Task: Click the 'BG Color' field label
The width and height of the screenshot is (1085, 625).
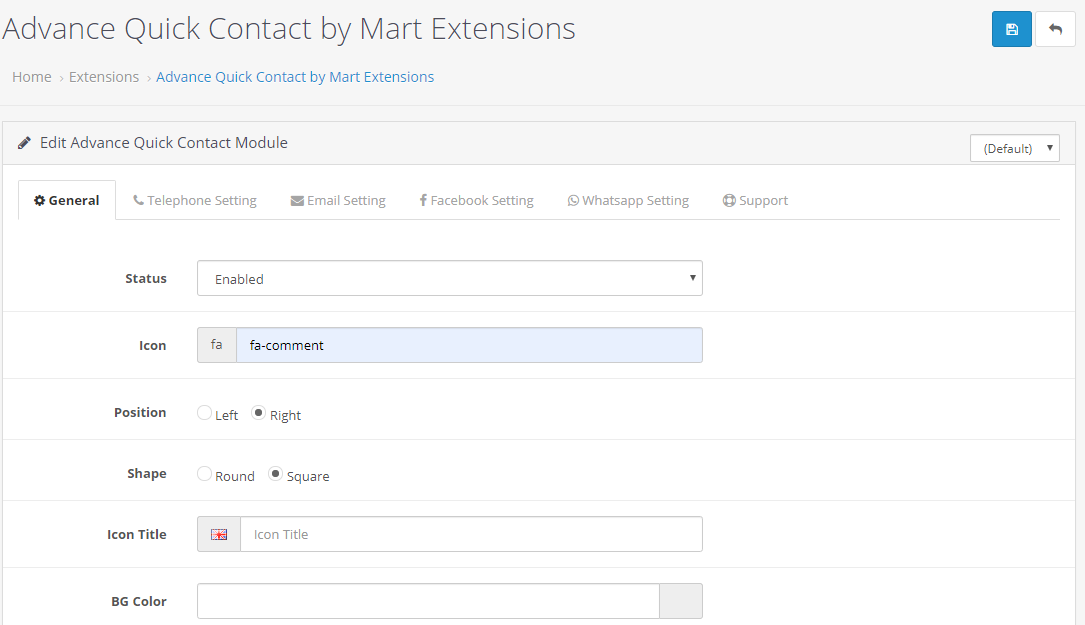Action: pos(139,601)
